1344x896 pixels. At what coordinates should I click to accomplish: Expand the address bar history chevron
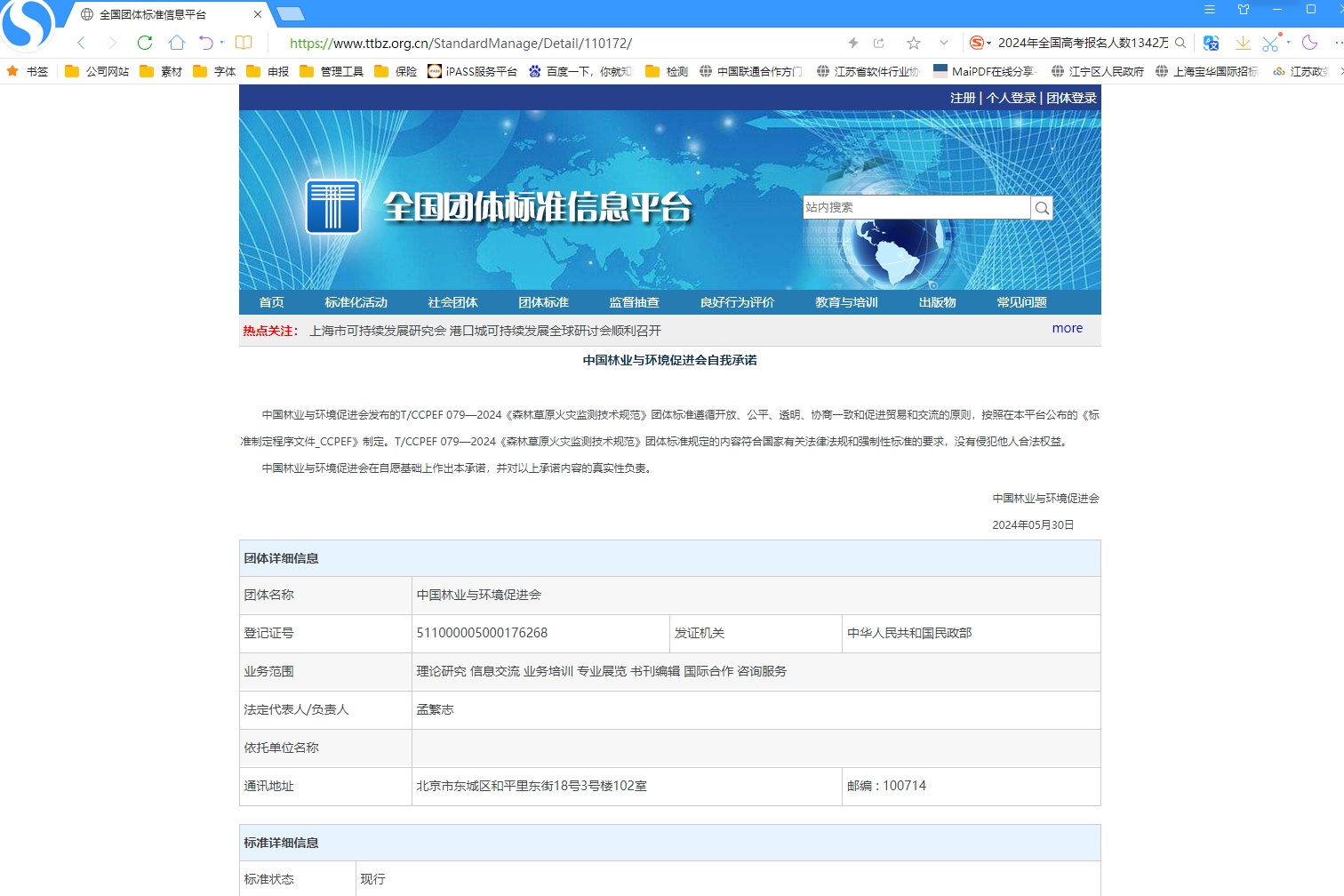click(944, 43)
